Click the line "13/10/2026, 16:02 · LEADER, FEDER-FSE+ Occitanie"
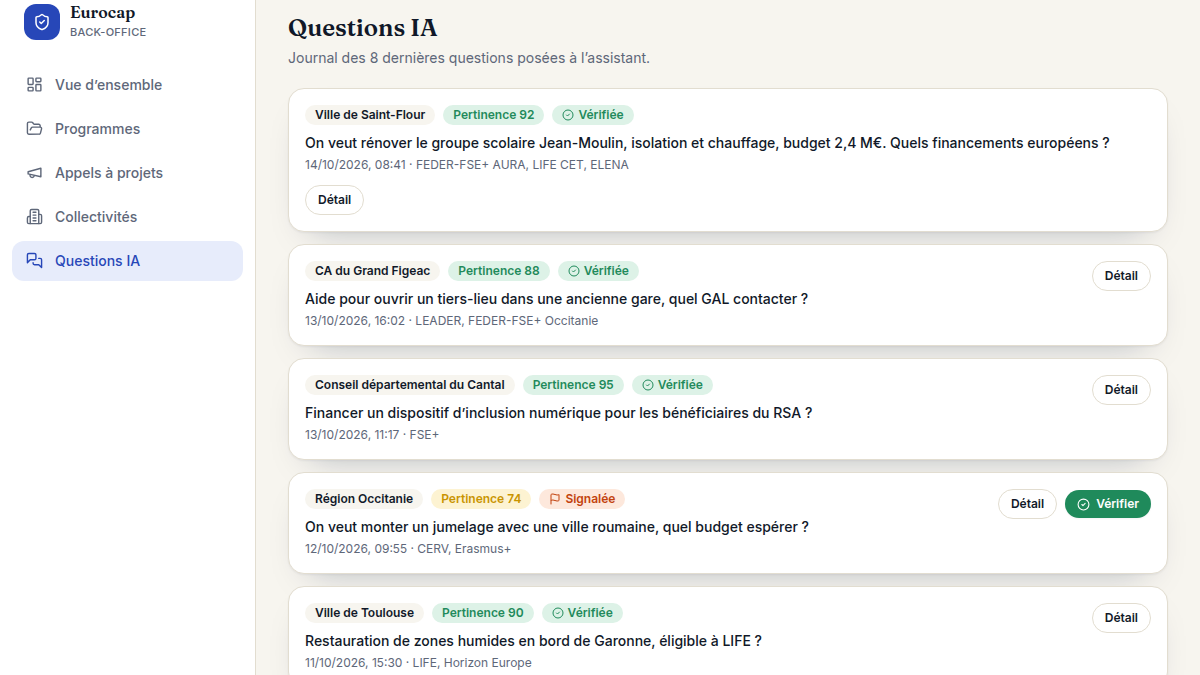Screen dimensions: 1200x675 tap(452, 321)
